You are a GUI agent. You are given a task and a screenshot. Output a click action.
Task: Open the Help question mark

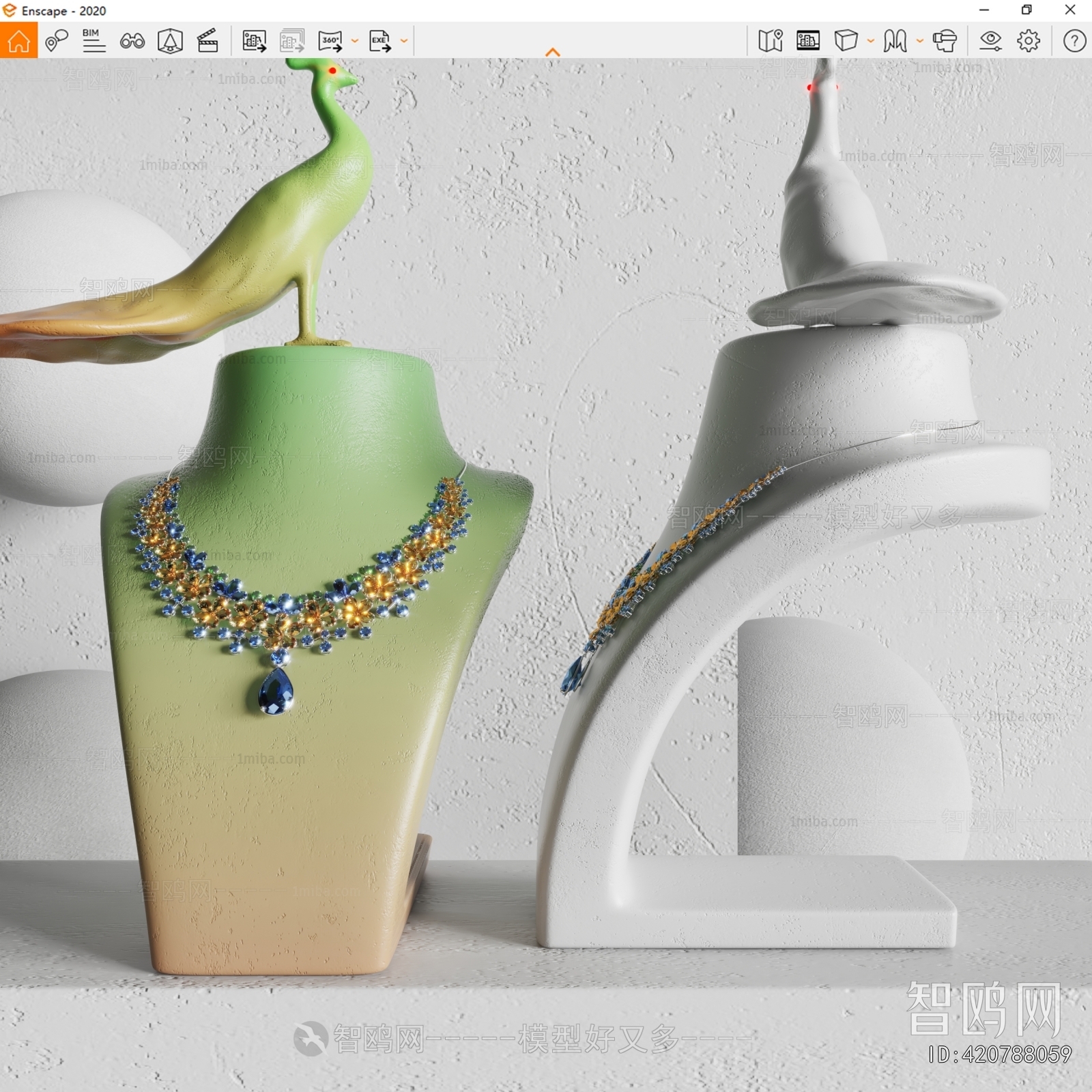[x=1074, y=41]
